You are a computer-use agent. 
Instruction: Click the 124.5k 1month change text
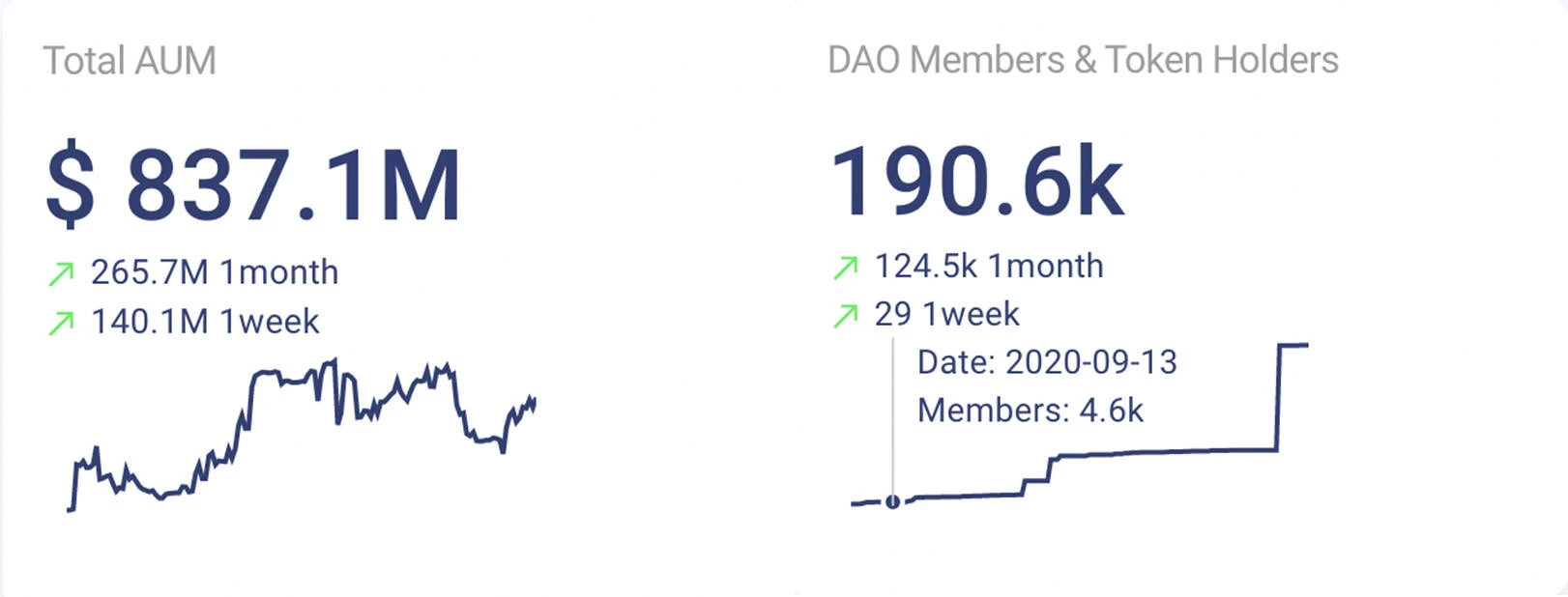coord(989,266)
